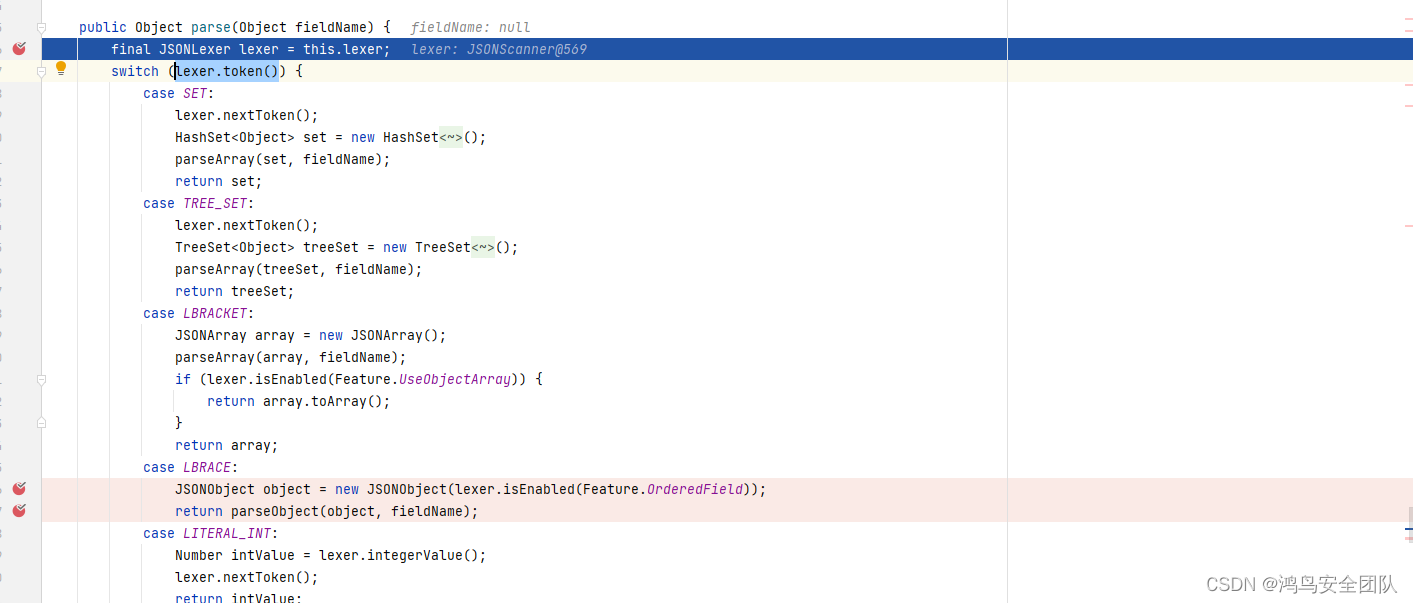This screenshot has height=603, width=1413.
Task: Expand folded generics in new TreeSet
Action: point(483,247)
